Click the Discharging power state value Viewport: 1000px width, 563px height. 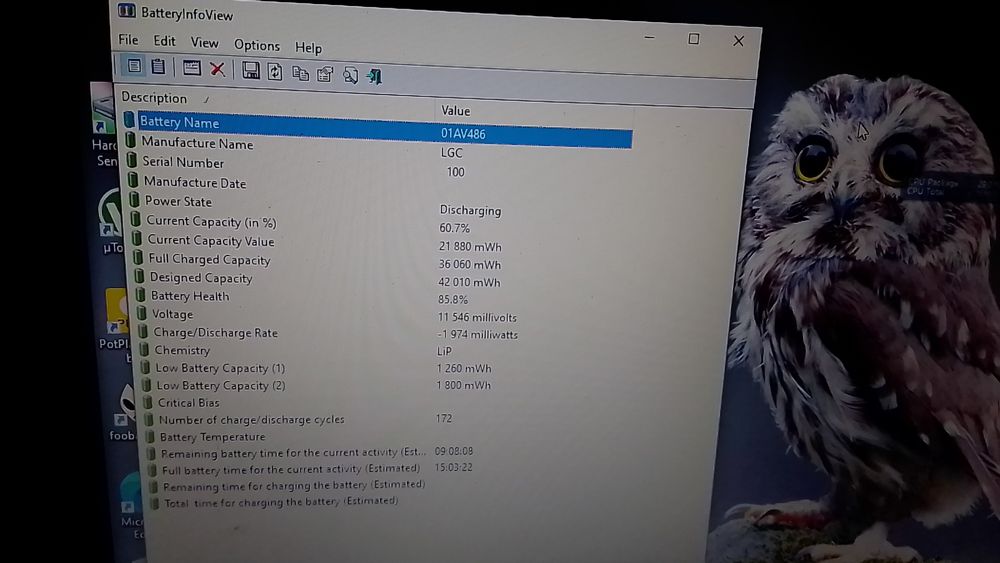pyautogui.click(x=471, y=210)
